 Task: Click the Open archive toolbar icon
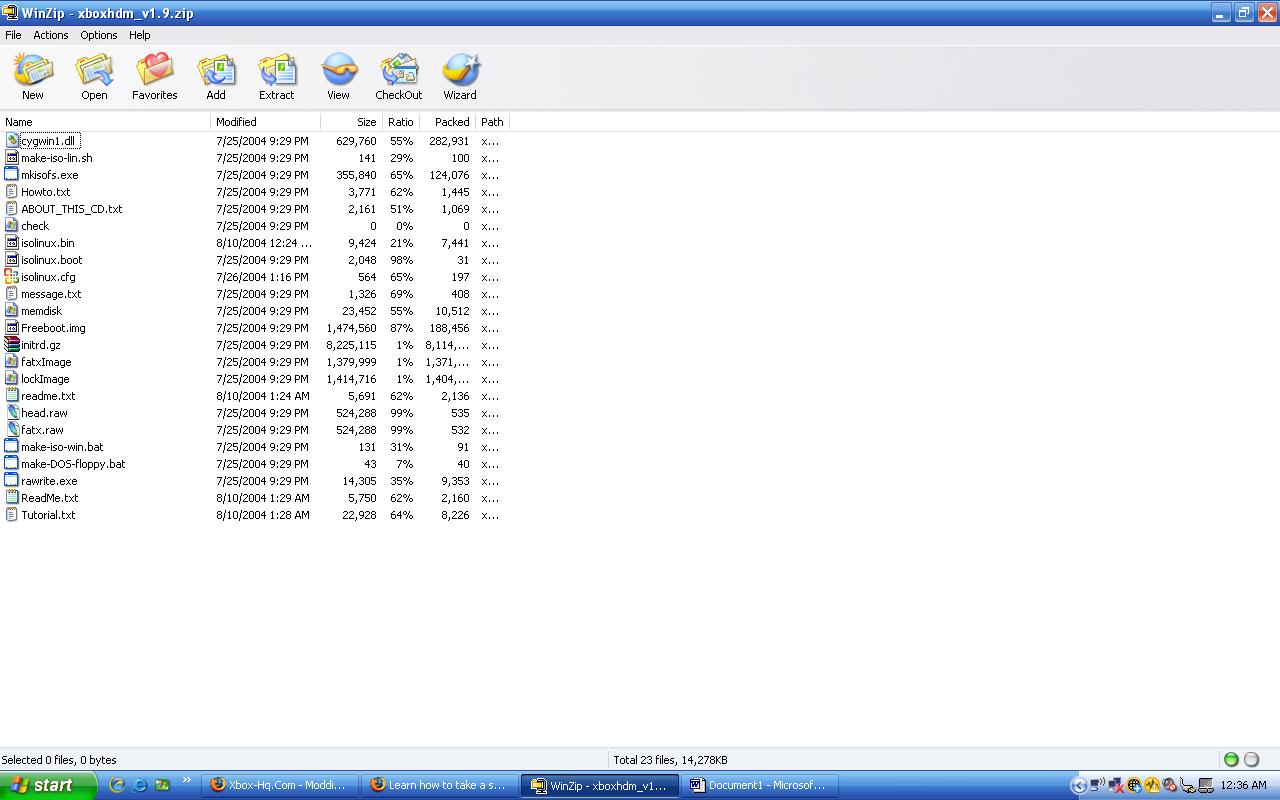pos(94,71)
